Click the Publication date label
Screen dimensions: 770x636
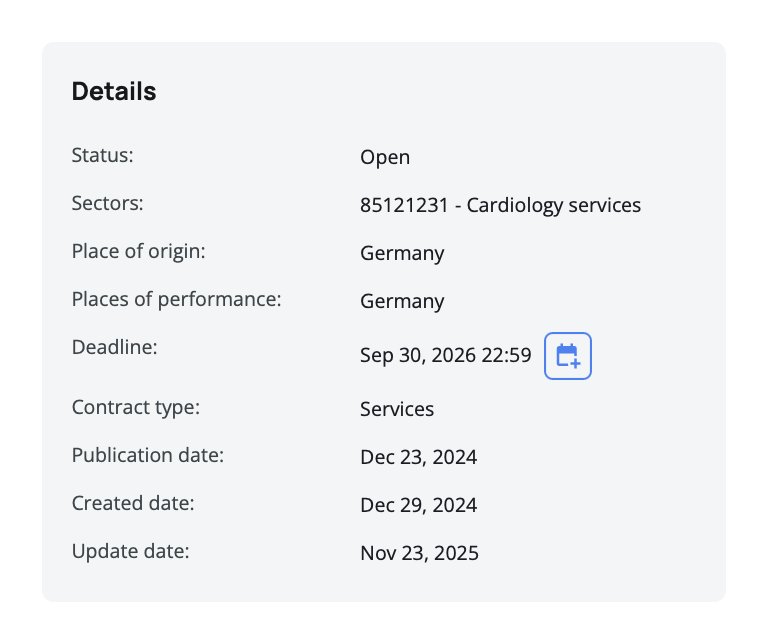[147, 455]
